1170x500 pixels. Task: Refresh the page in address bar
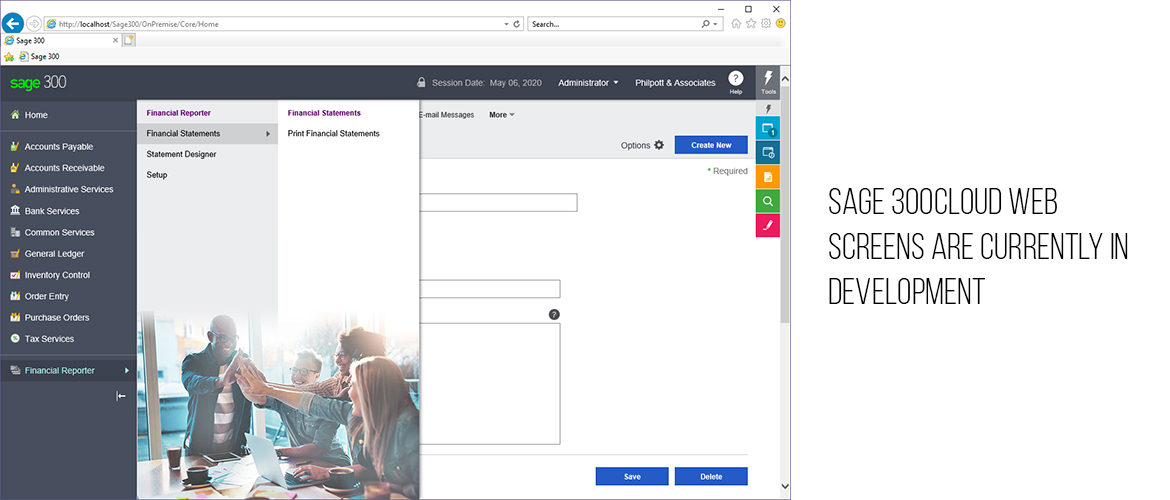(x=516, y=24)
